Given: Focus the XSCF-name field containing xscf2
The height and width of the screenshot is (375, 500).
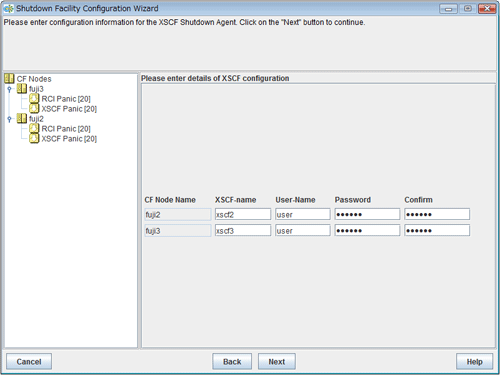Looking at the screenshot, I should [243, 214].
